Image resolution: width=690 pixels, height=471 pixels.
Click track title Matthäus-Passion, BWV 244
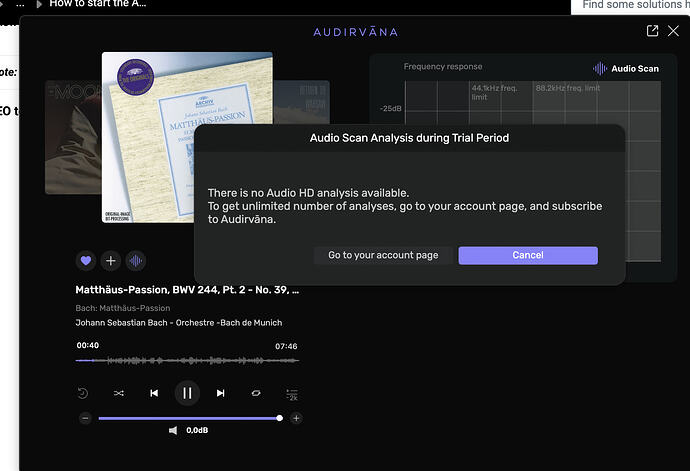[187, 290]
